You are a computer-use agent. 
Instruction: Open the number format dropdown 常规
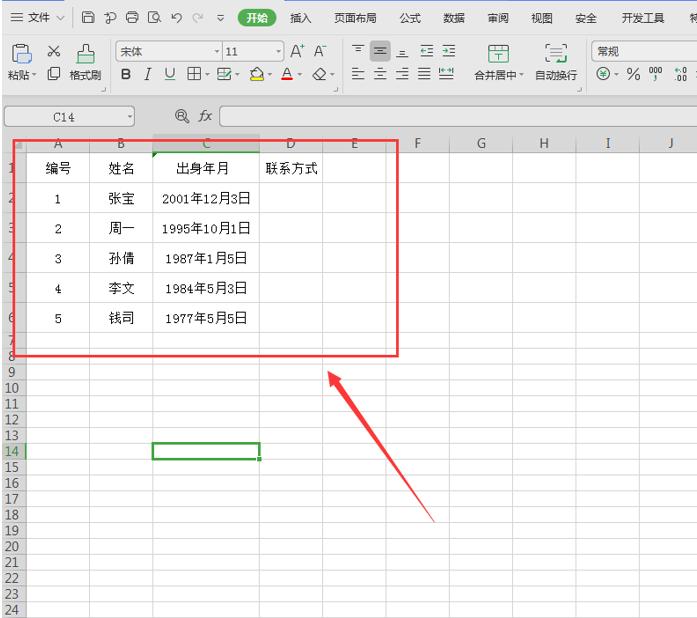click(x=644, y=52)
